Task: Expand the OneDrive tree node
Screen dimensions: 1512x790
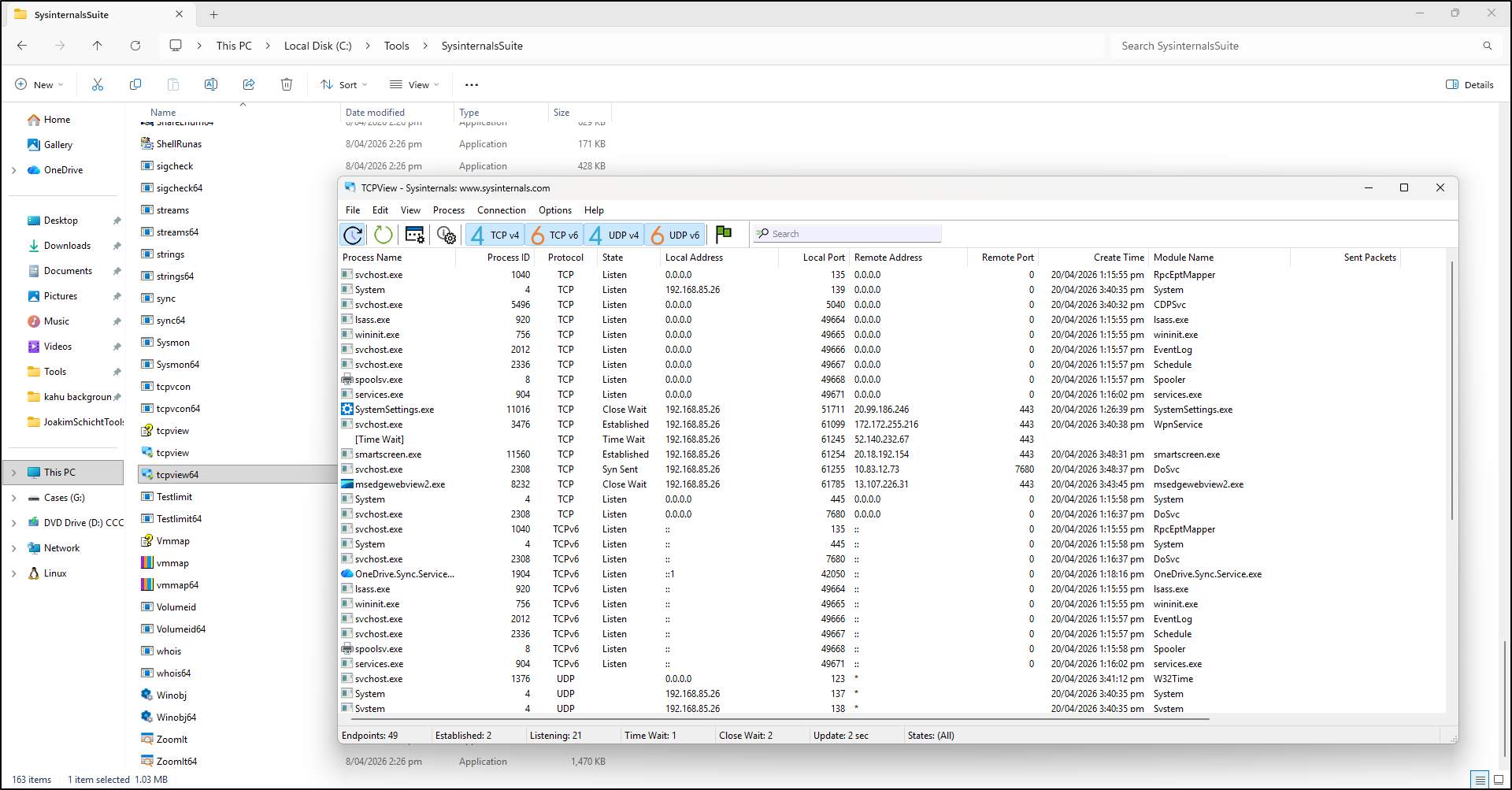Action: pyautogui.click(x=14, y=170)
